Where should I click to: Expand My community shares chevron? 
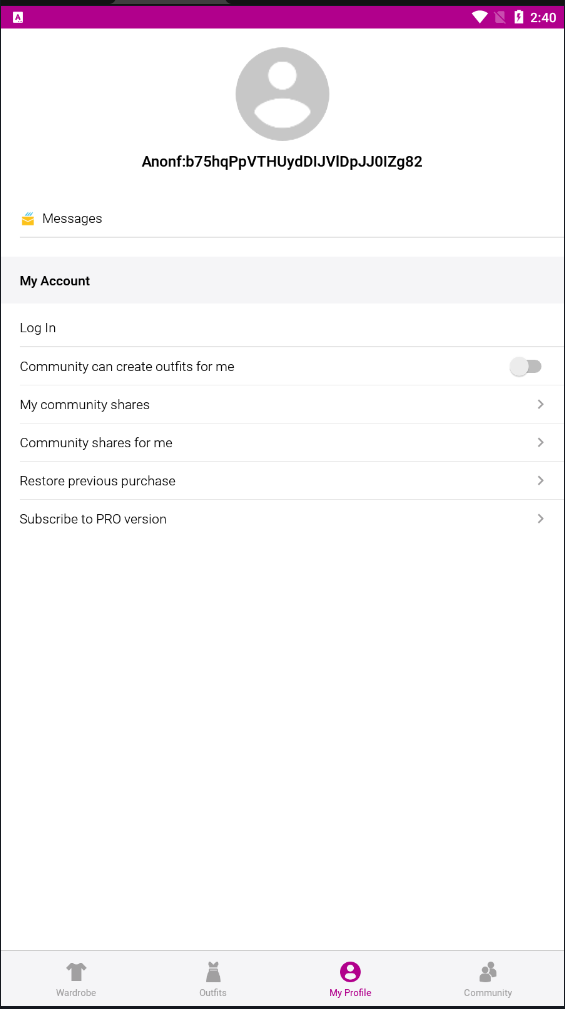click(x=541, y=404)
